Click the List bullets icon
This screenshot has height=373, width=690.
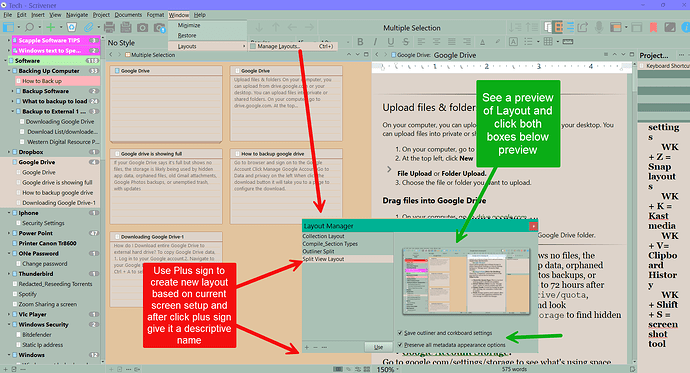pos(528,42)
